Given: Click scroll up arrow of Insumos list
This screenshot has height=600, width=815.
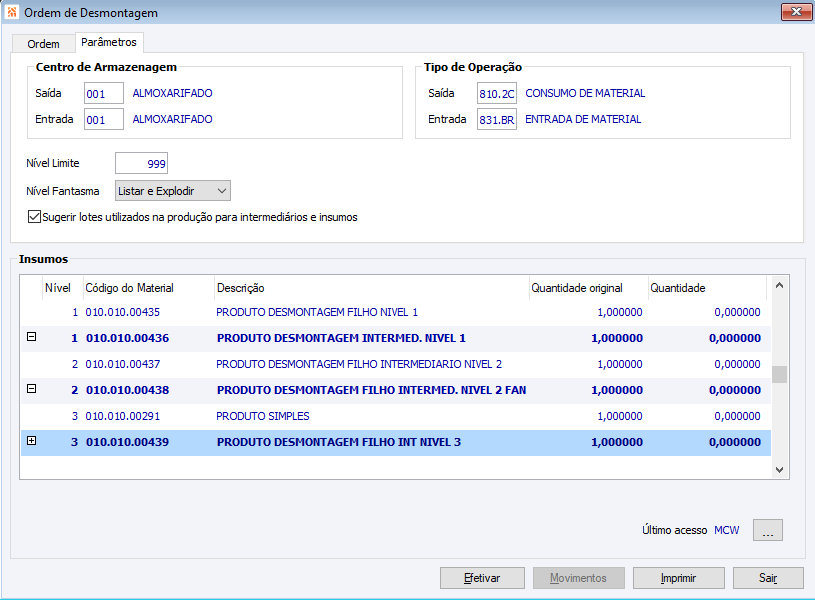Looking at the screenshot, I should 779,285.
